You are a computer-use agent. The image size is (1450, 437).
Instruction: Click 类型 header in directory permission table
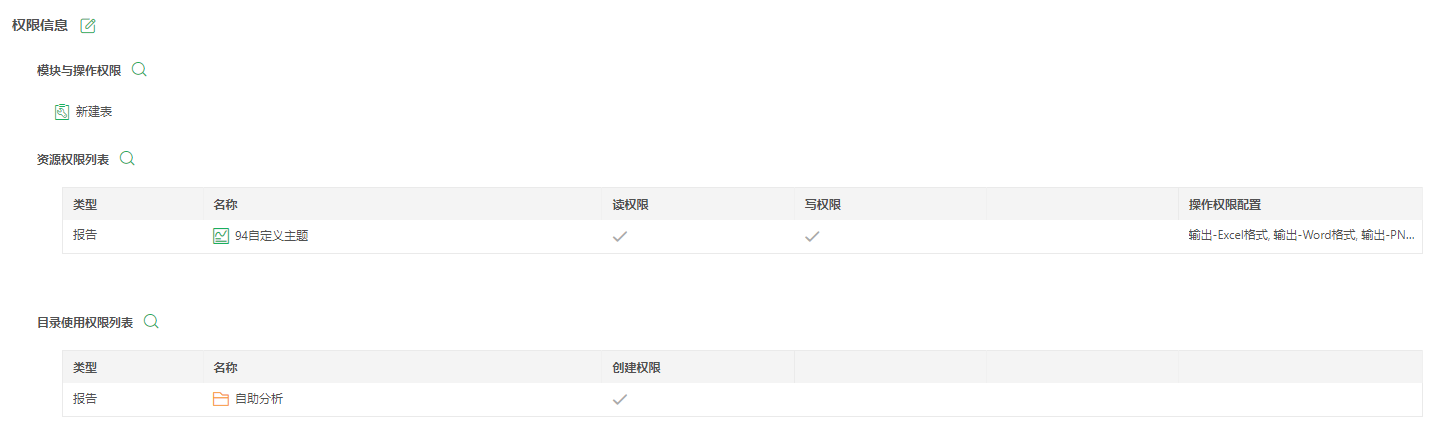[x=85, y=367]
